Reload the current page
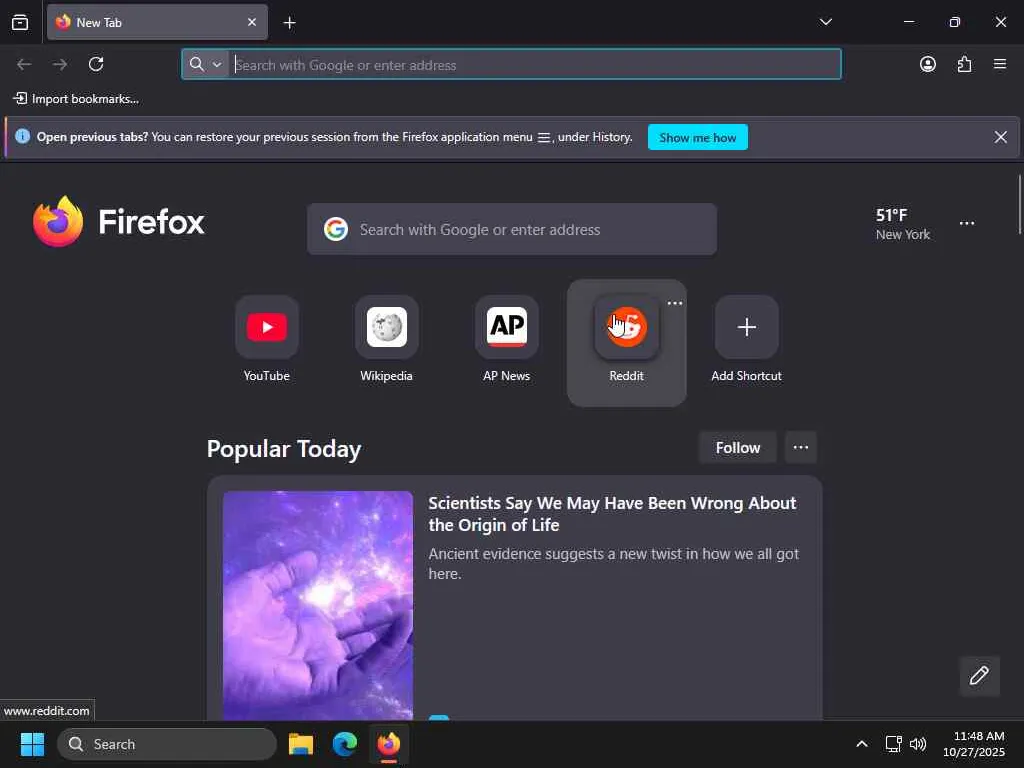 96,64
